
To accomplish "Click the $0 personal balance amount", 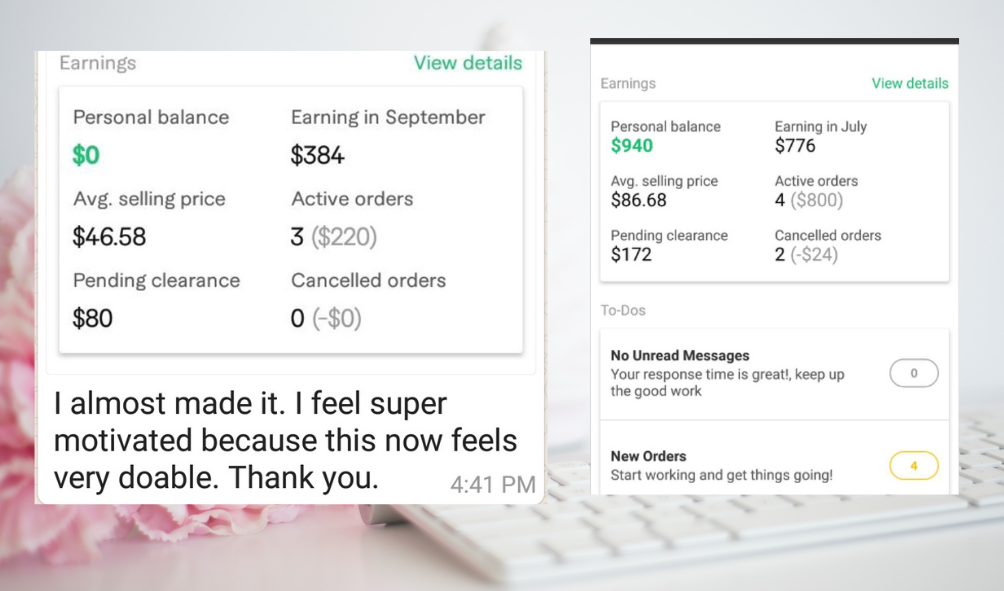I will pos(86,155).
